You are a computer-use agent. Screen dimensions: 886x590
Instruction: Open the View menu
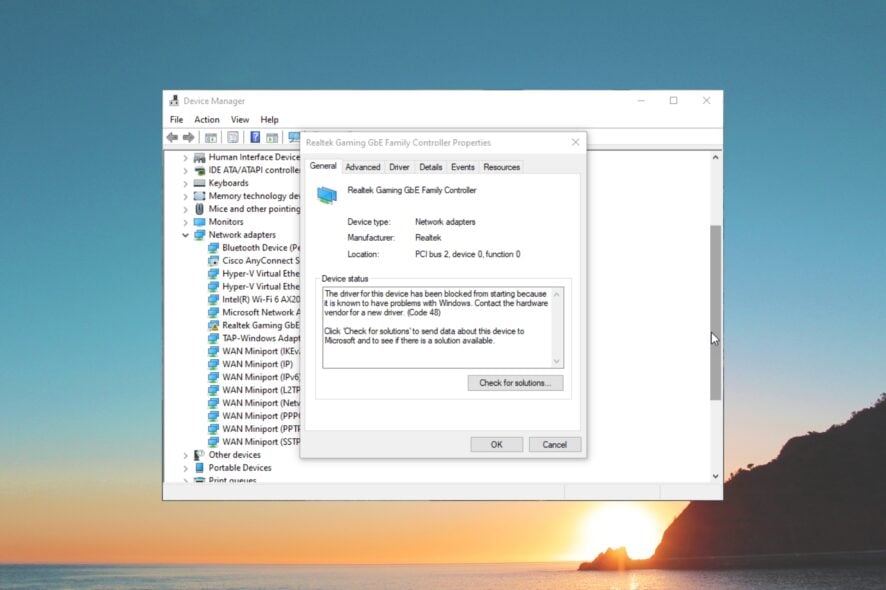pos(240,120)
